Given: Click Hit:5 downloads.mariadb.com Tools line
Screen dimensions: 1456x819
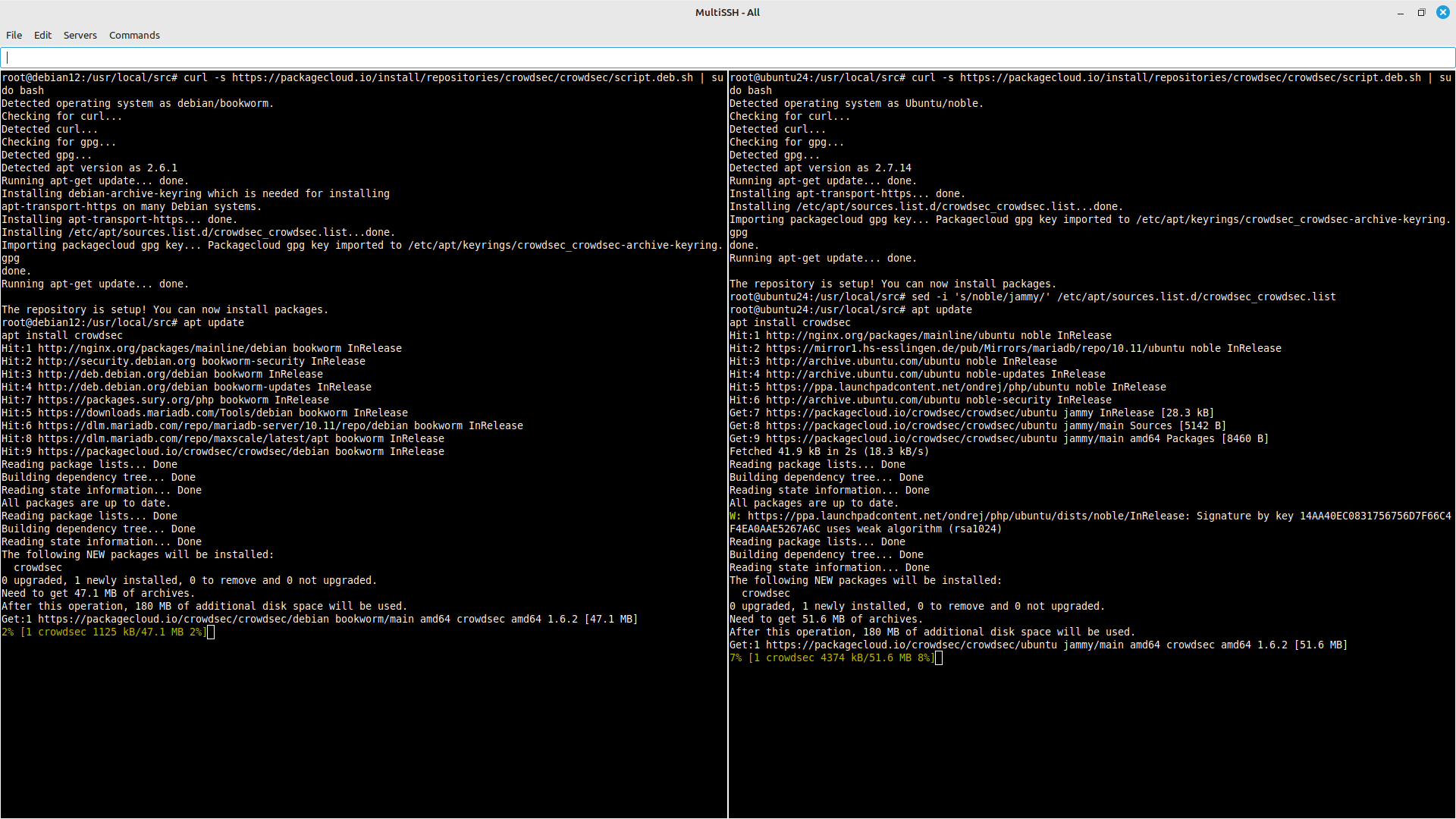Looking at the screenshot, I should click(205, 413).
